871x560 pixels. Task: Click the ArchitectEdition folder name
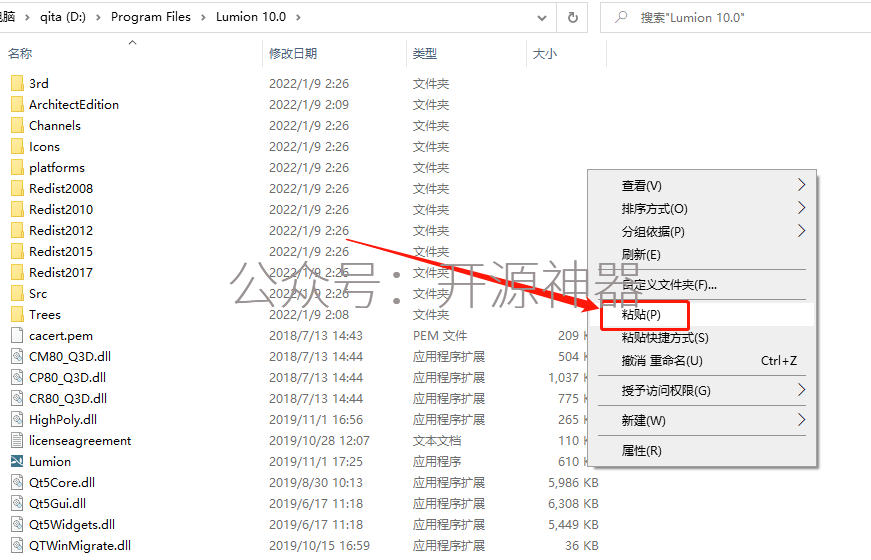(x=74, y=104)
